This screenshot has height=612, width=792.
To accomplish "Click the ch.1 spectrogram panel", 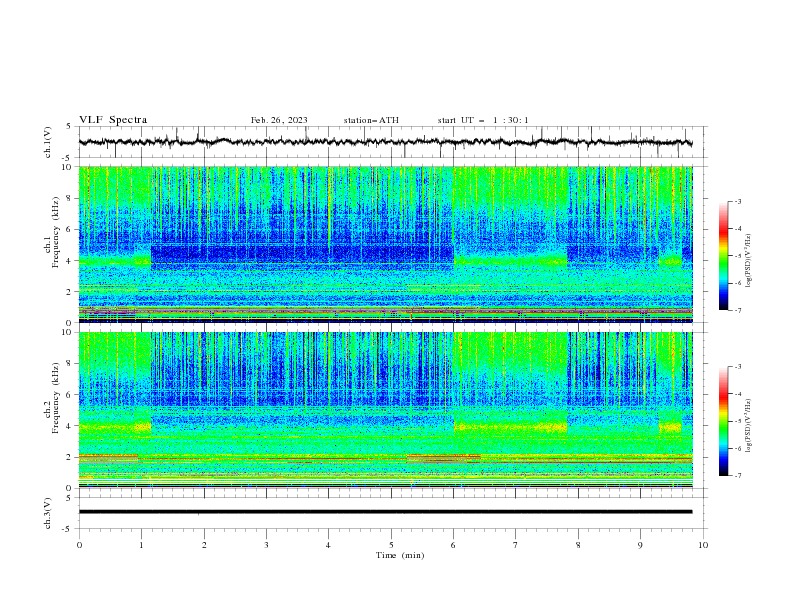I will point(385,244).
